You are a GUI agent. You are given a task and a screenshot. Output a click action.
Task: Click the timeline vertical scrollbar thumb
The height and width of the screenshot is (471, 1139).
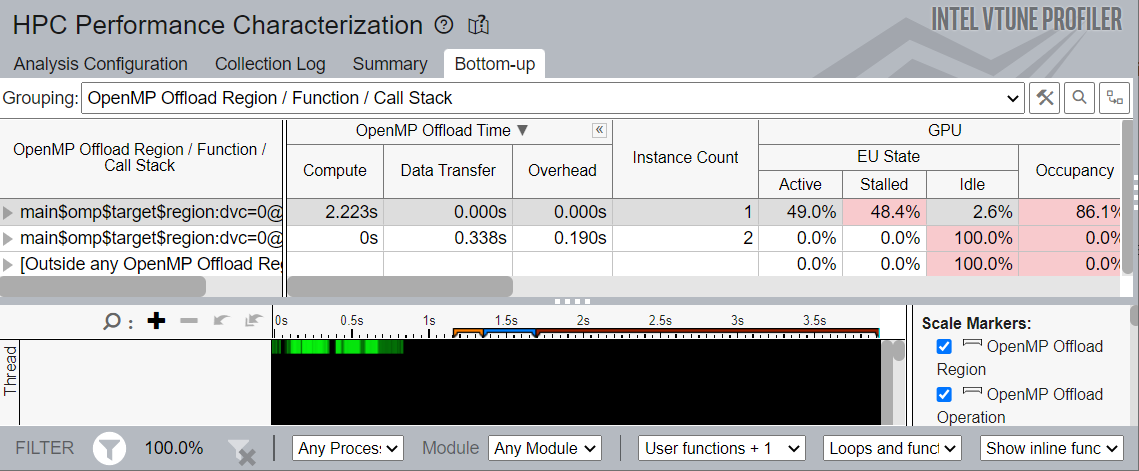coord(899,351)
